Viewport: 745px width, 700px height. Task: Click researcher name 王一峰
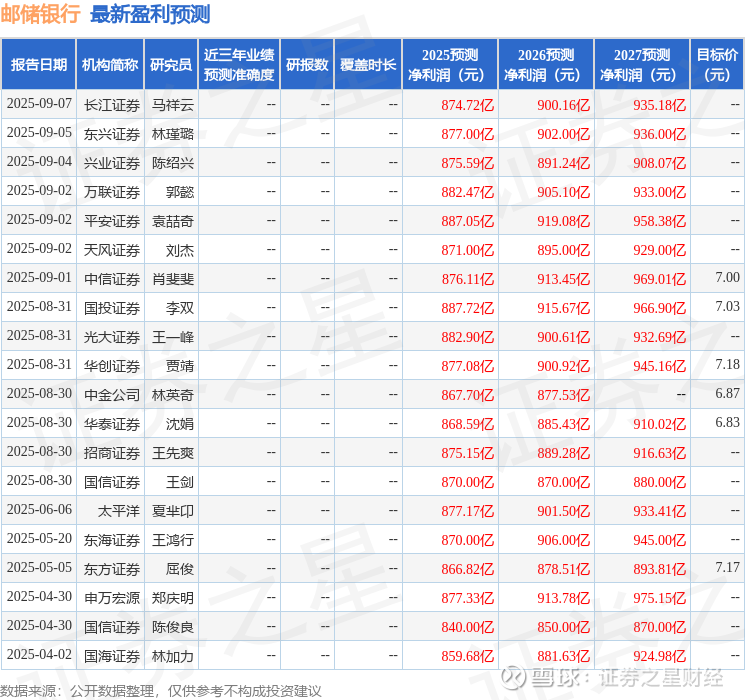click(173, 337)
